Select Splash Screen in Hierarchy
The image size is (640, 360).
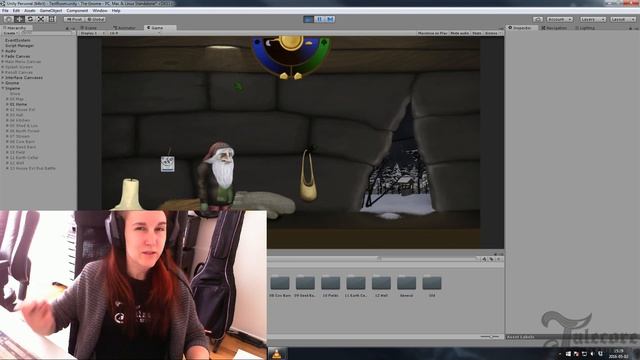(x=19, y=67)
